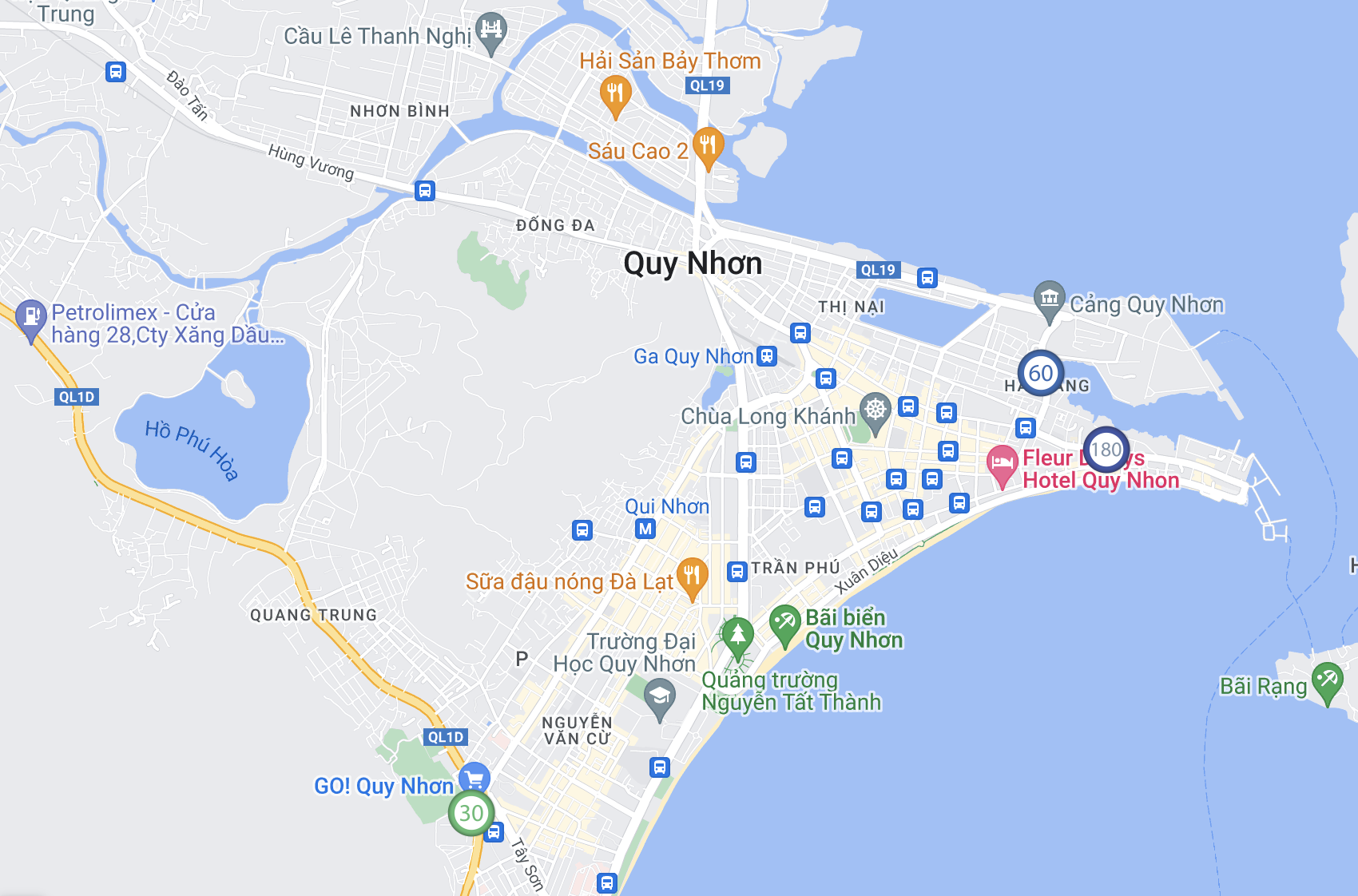Open the Qui Nhơn metro M icon
This screenshot has height=896, width=1358.
(645, 529)
